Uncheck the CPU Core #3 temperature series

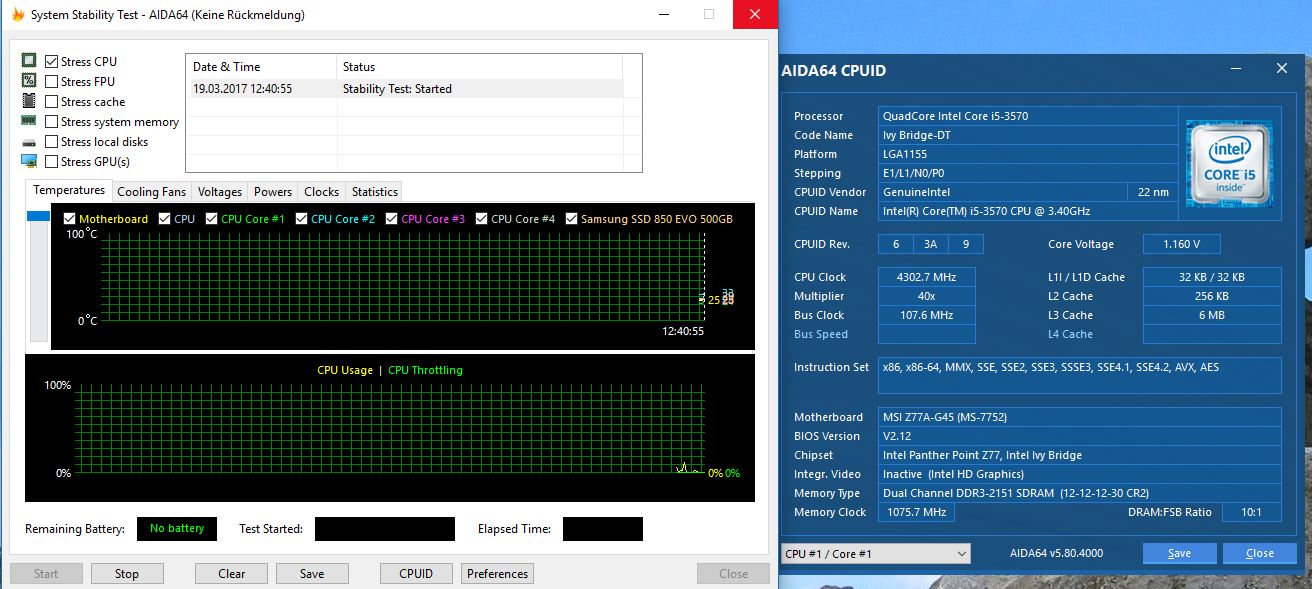(391, 219)
